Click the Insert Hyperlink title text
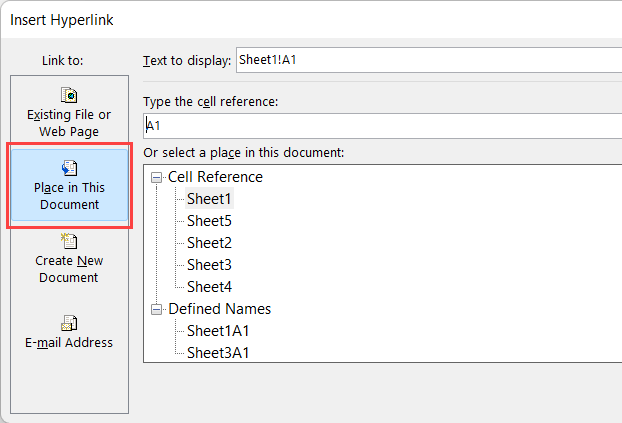This screenshot has width=622, height=423. click(61, 20)
